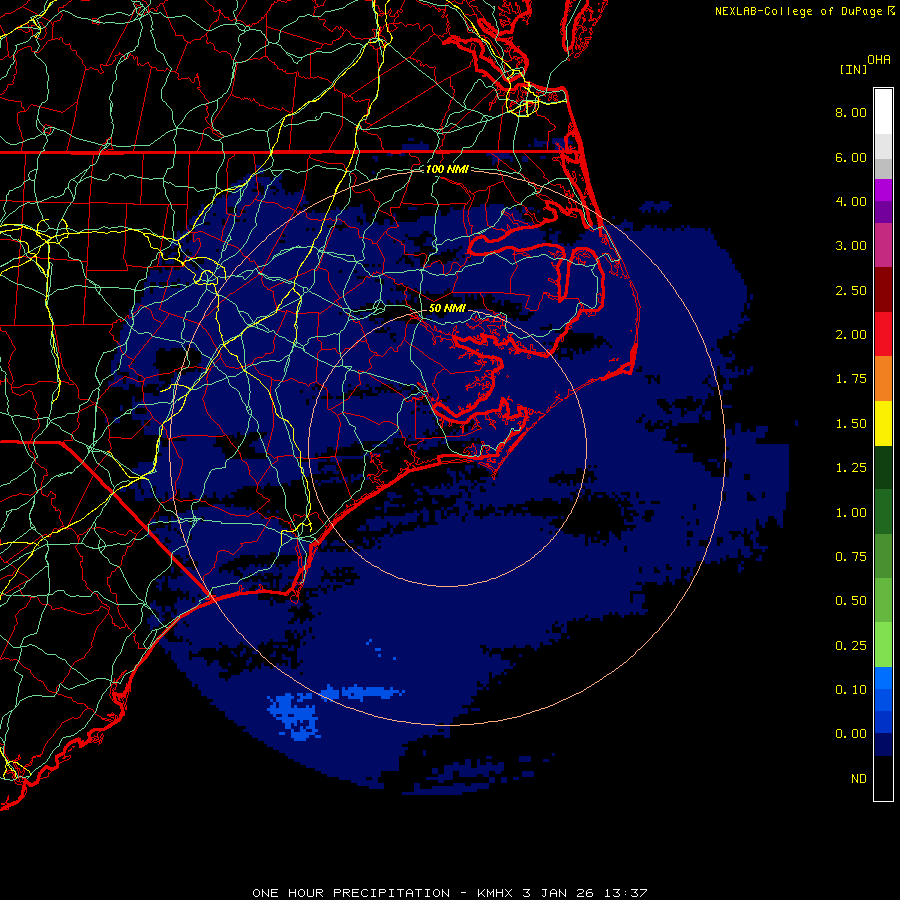
Task: Pick the yellow legend swatch at 1.50
Action: 883,423
